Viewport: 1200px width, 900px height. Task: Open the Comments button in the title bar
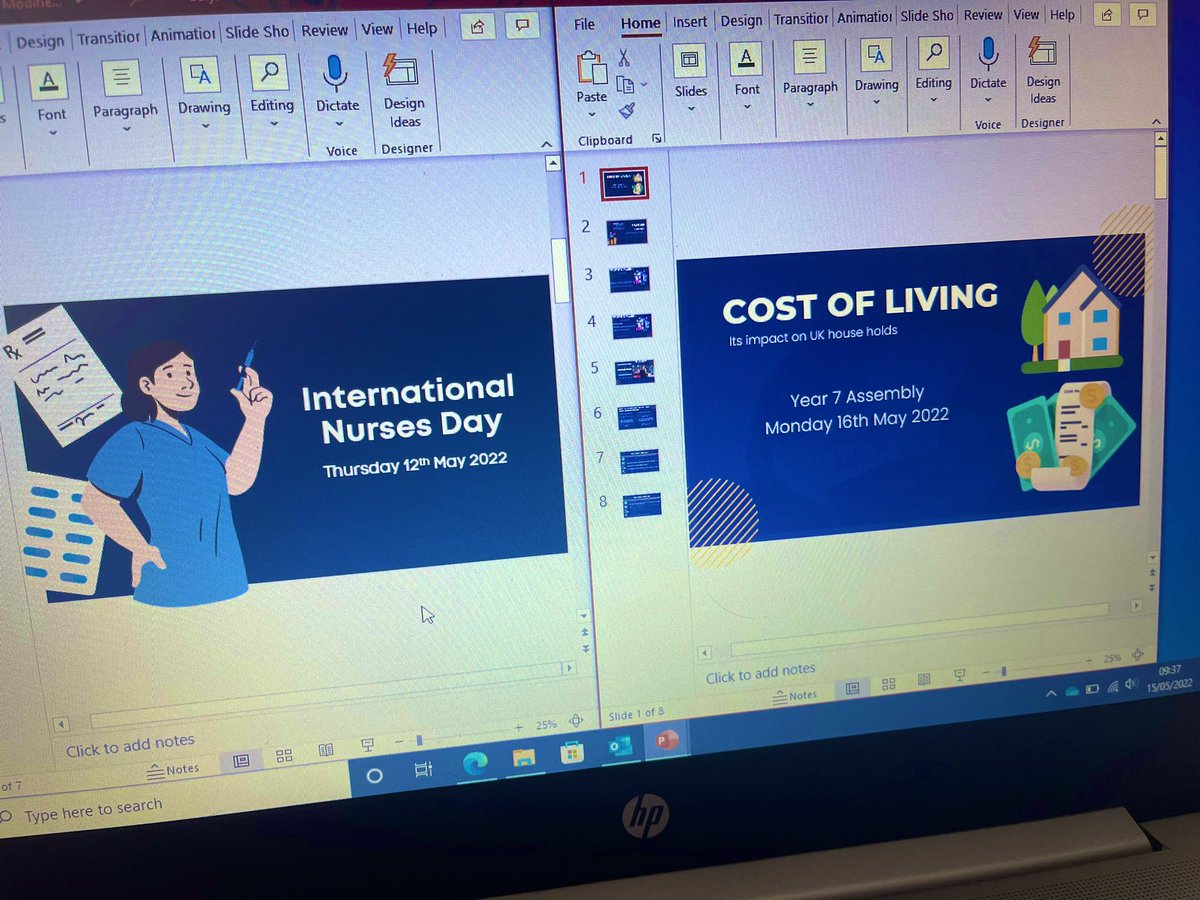(1142, 15)
